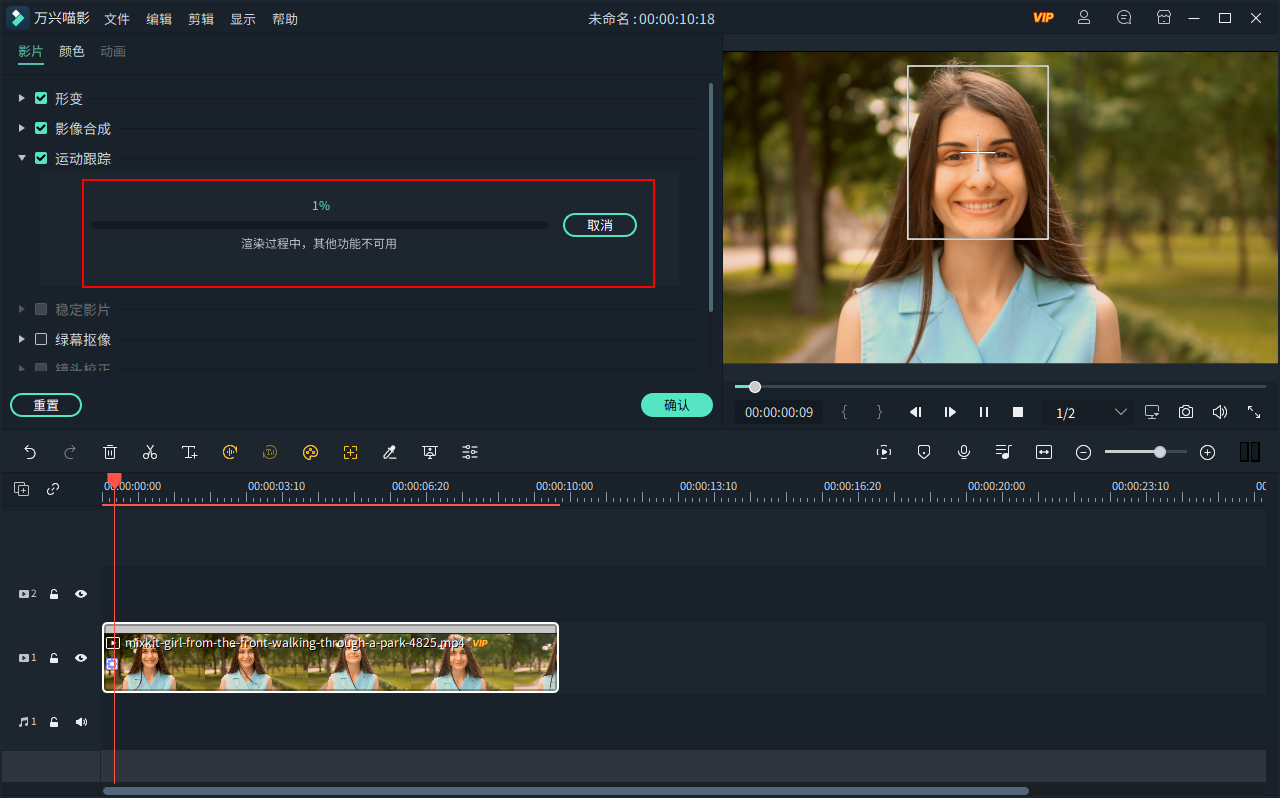Switch to the 颜色 tab
1280x798 pixels.
pos(72,51)
